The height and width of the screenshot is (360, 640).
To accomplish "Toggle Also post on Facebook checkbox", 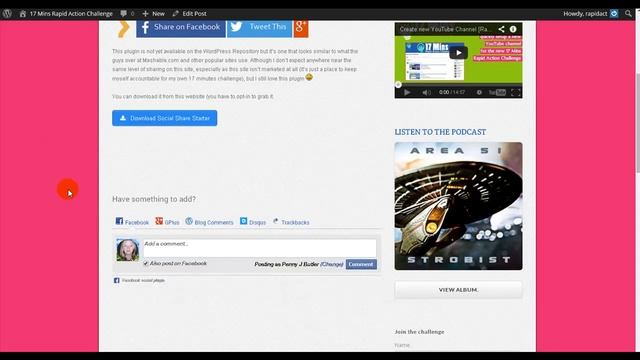I will (146, 264).
